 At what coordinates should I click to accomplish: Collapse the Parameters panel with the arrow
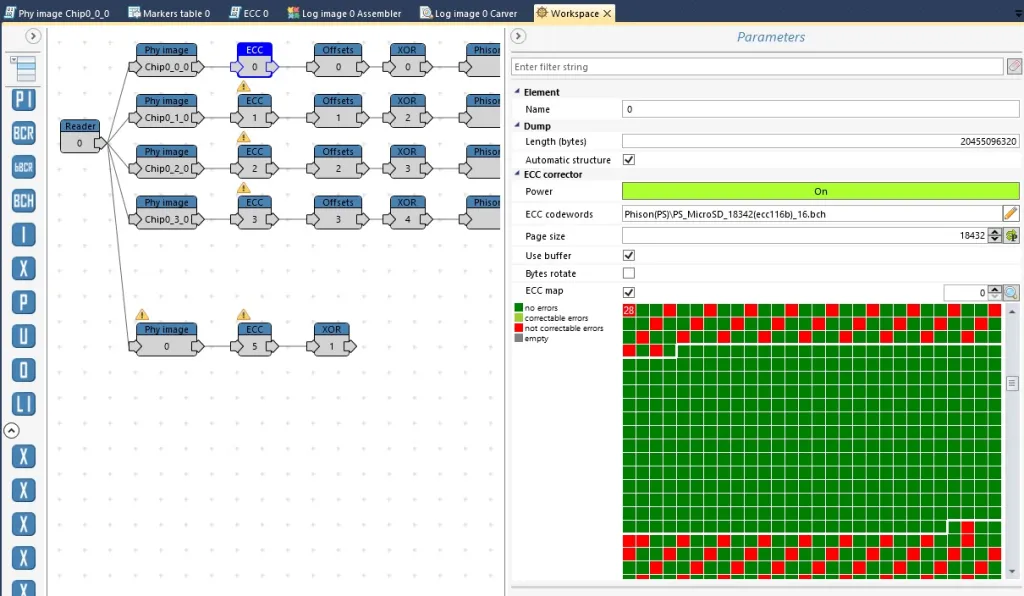pos(518,36)
